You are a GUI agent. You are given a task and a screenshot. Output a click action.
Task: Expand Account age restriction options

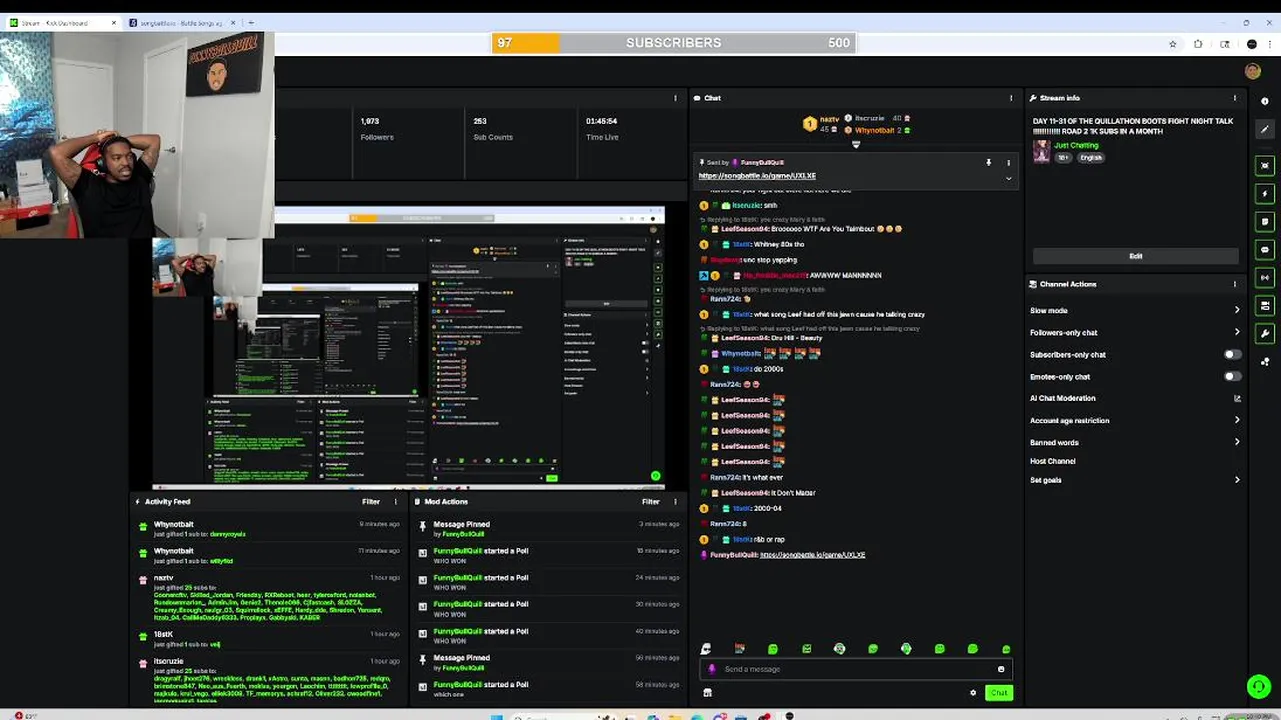tap(1237, 420)
